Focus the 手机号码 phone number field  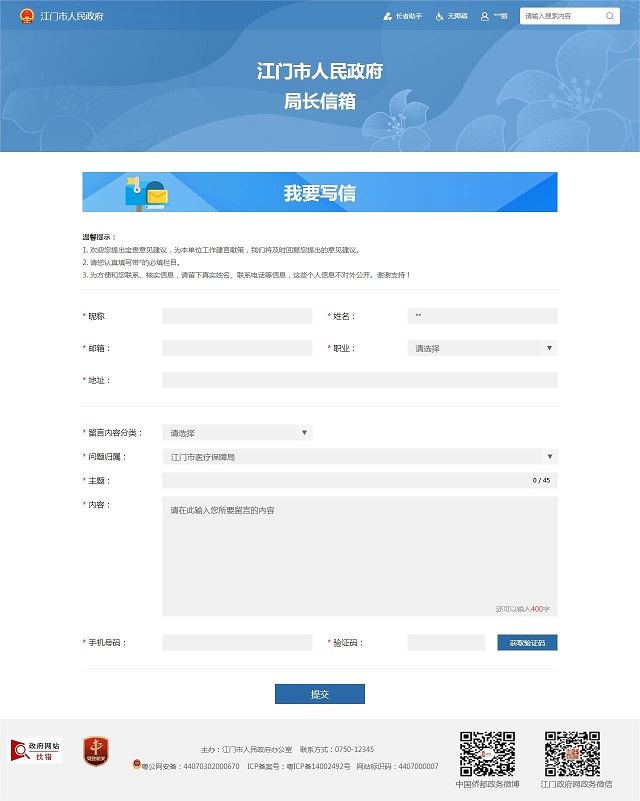pos(237,643)
